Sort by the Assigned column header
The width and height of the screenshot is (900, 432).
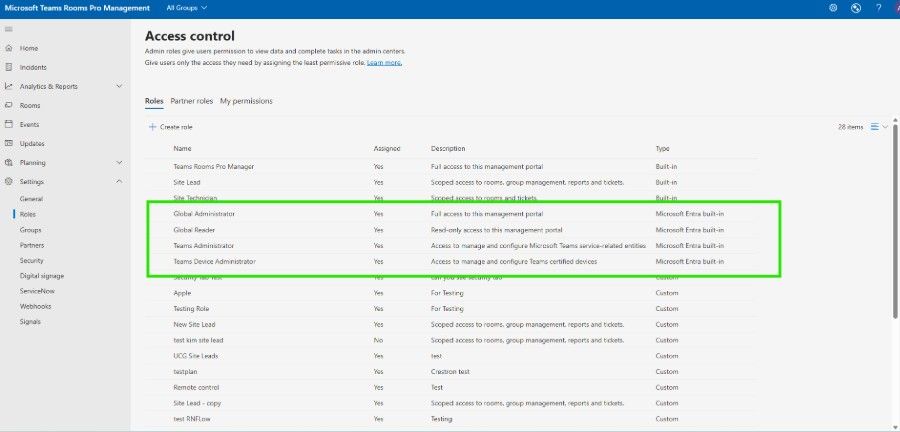(x=386, y=149)
